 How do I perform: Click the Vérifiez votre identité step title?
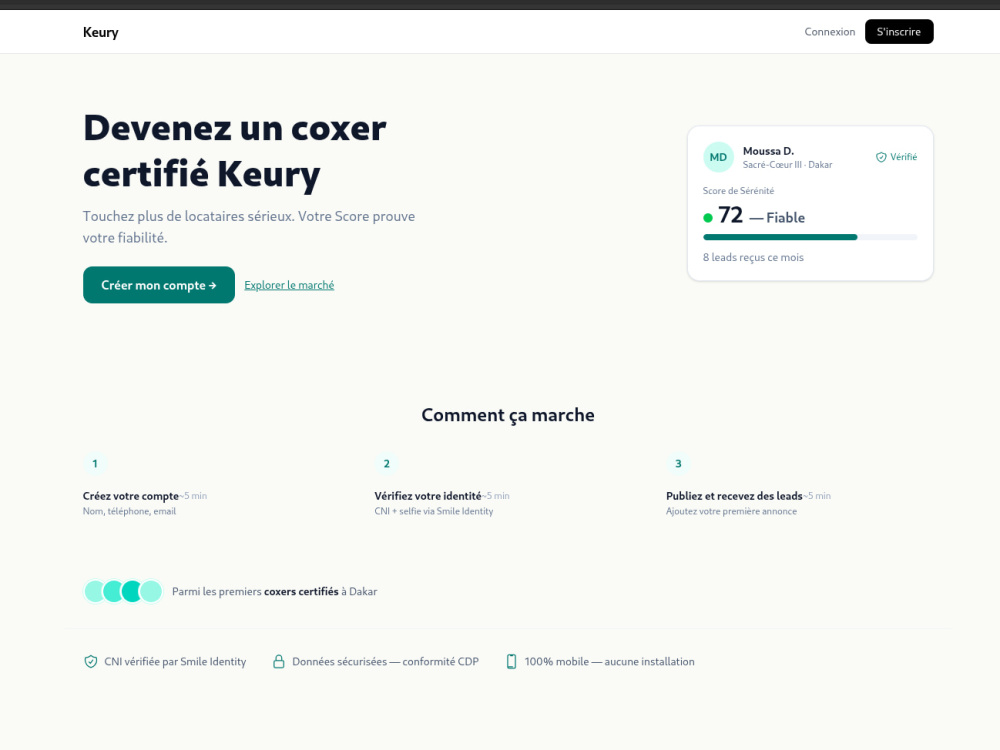[x=428, y=496]
